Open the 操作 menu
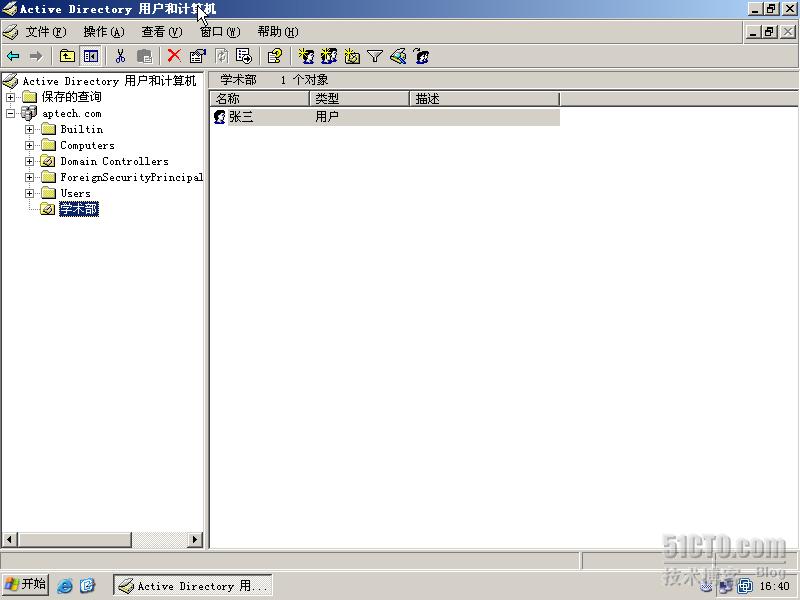Viewport: 800px width, 600px height. (x=104, y=32)
